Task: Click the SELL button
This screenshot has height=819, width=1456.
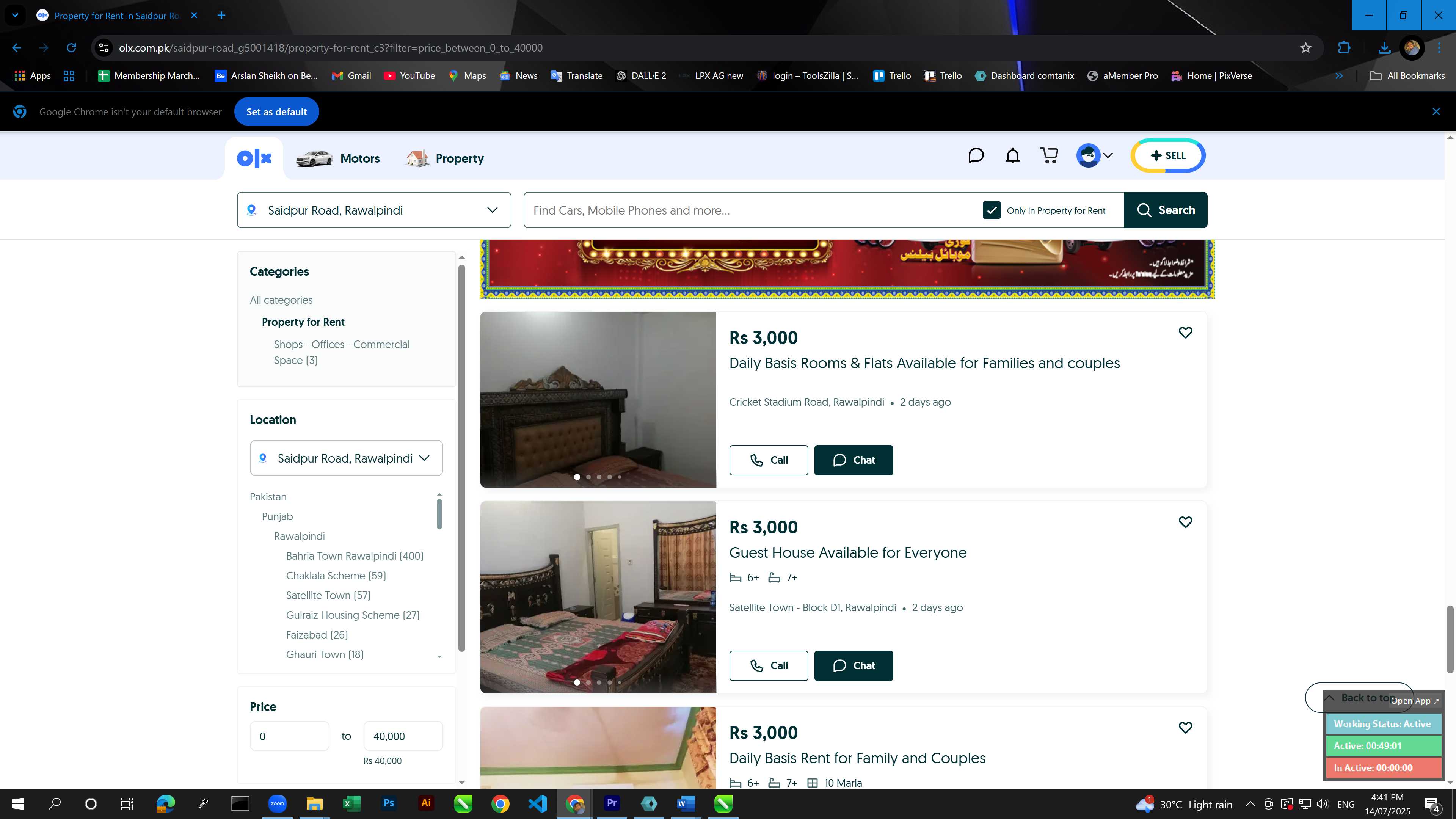Action: (1168, 155)
